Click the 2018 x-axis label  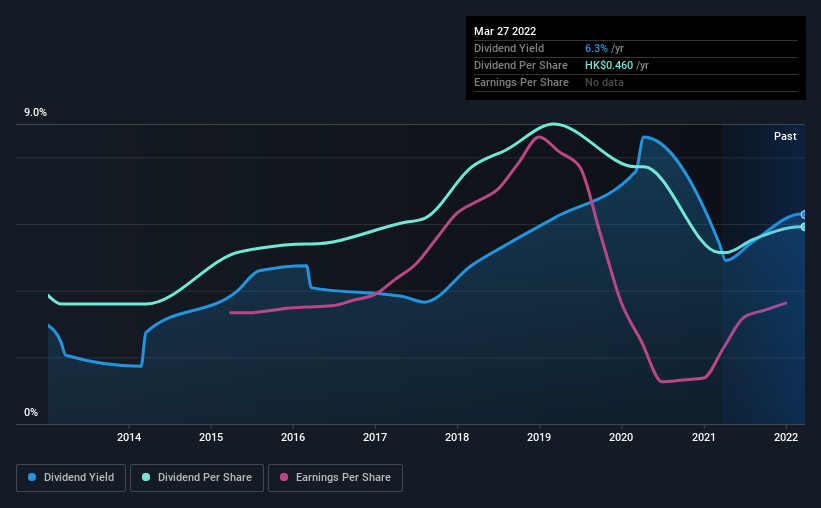click(457, 437)
